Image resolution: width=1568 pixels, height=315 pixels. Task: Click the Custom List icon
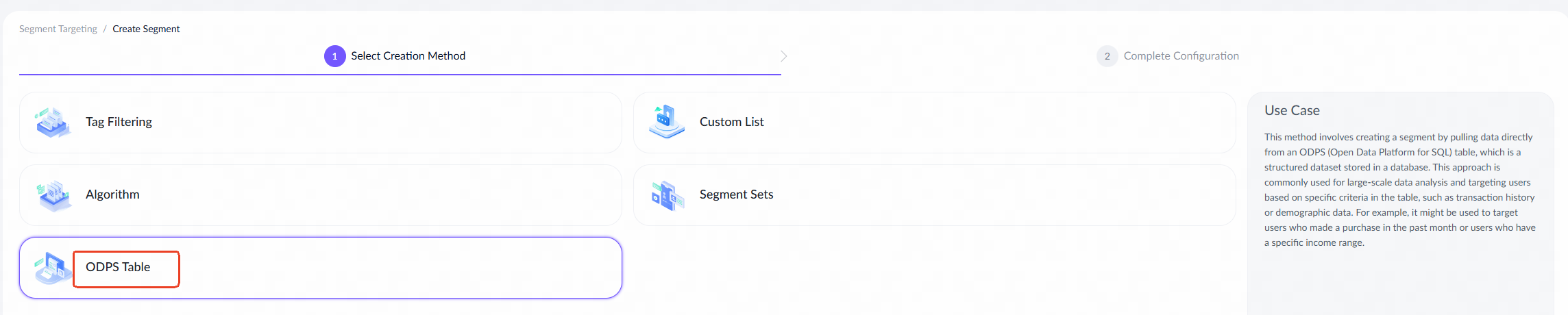click(666, 122)
